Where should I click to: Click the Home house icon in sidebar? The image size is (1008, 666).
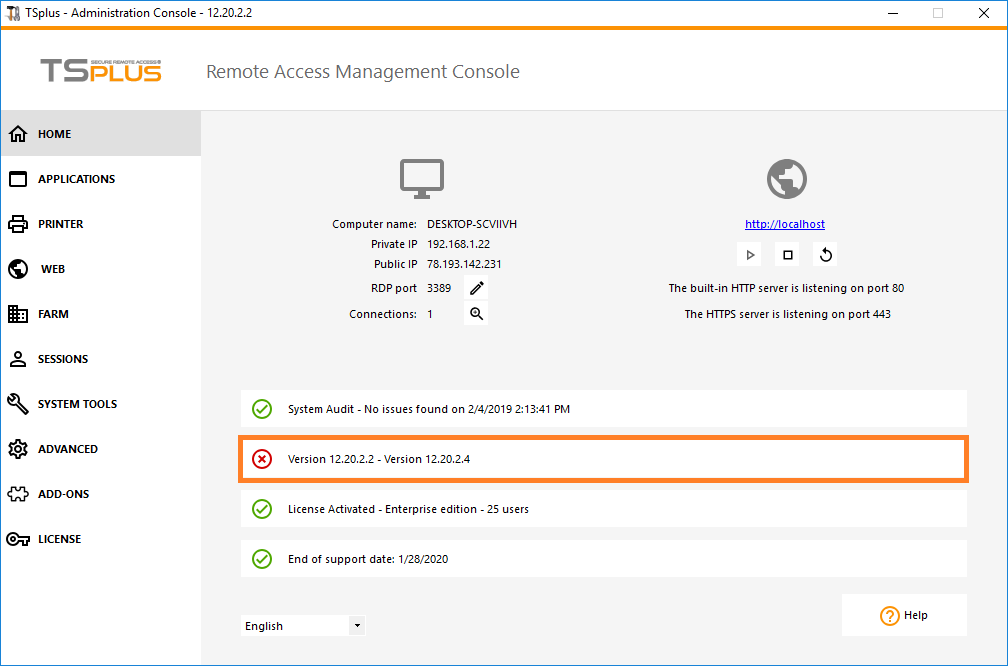[18, 134]
